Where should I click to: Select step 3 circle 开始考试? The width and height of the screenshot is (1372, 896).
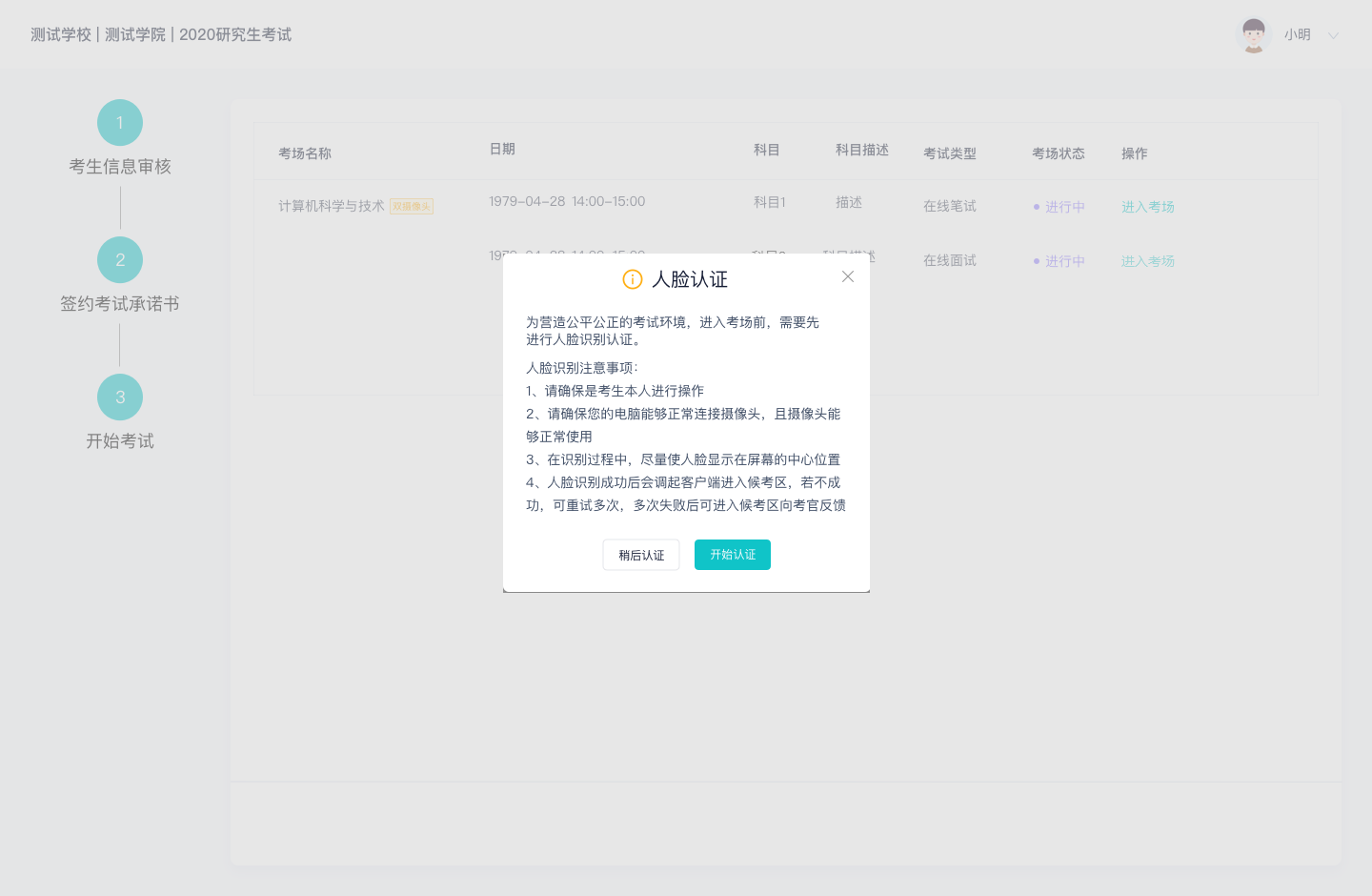[x=120, y=397]
